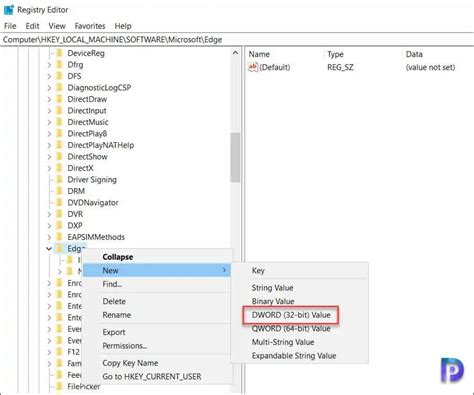474x395 pixels.
Task: Select the DirectPlay8 folder icon
Action: (x=59, y=133)
